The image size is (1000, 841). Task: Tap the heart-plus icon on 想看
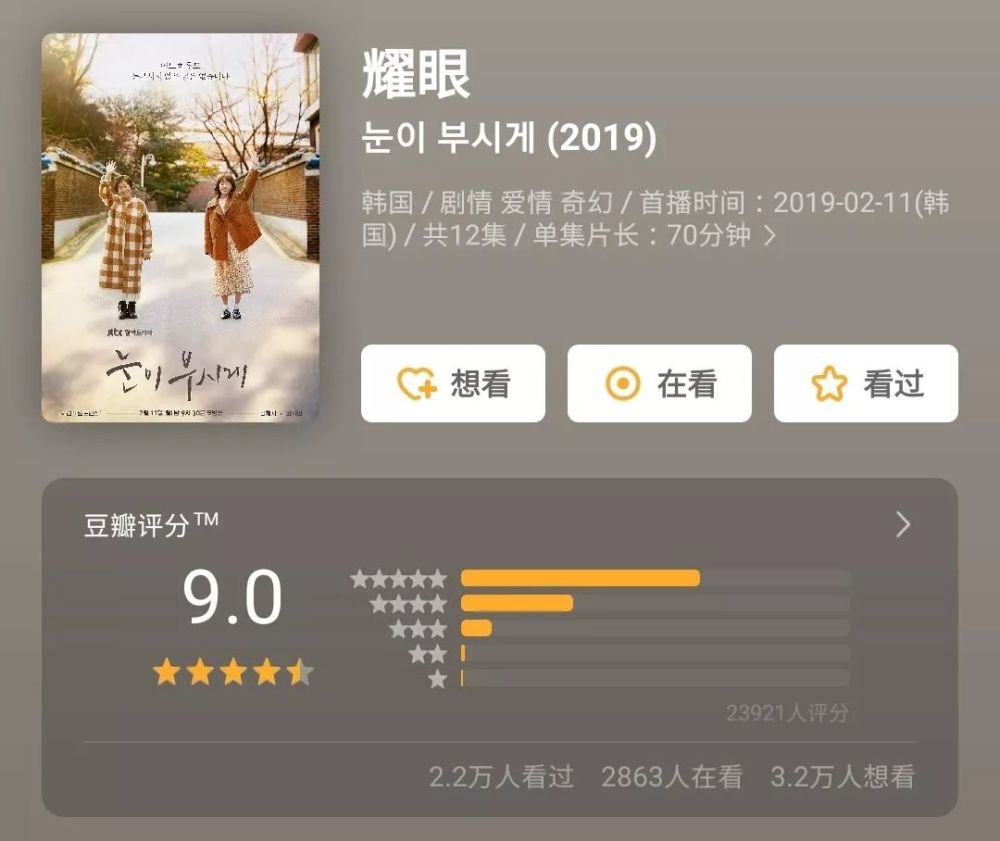[x=416, y=384]
